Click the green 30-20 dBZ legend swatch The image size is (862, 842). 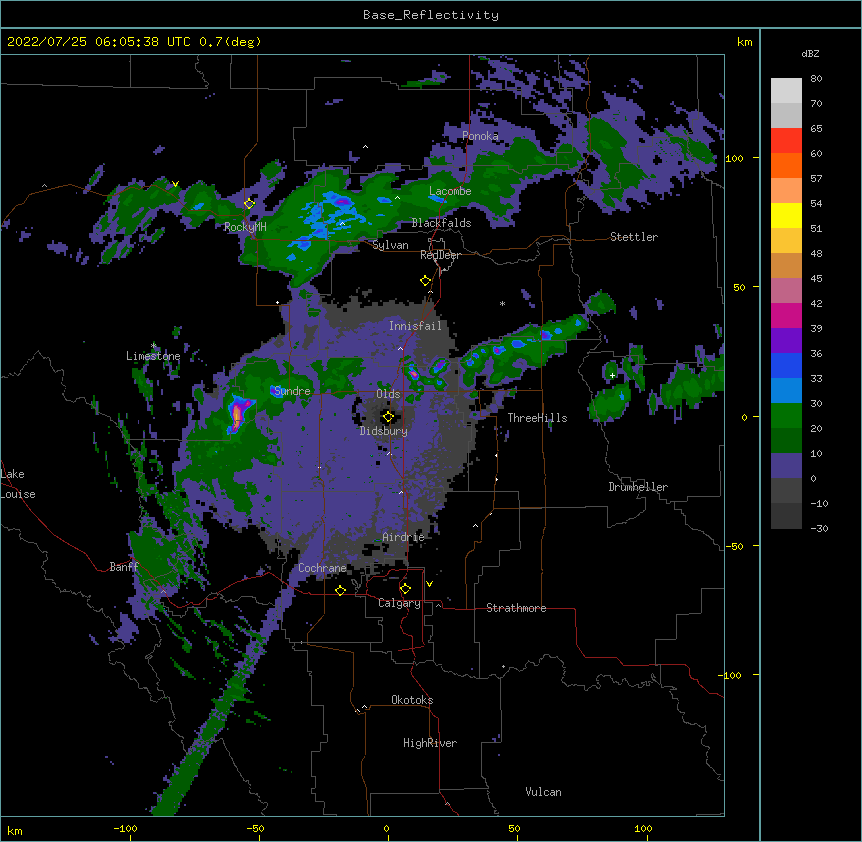(786, 416)
